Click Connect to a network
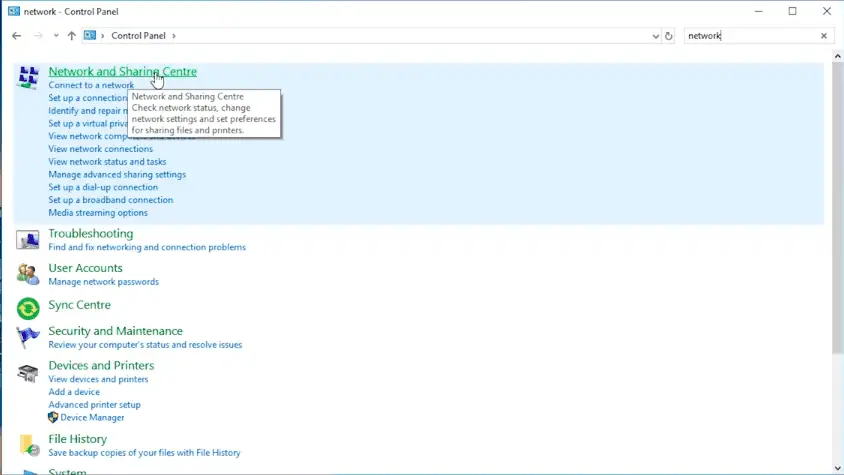 91,85
